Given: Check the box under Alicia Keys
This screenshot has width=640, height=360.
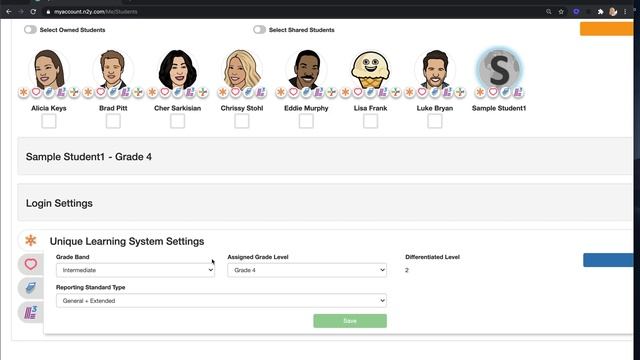Looking at the screenshot, I should (x=49, y=121).
